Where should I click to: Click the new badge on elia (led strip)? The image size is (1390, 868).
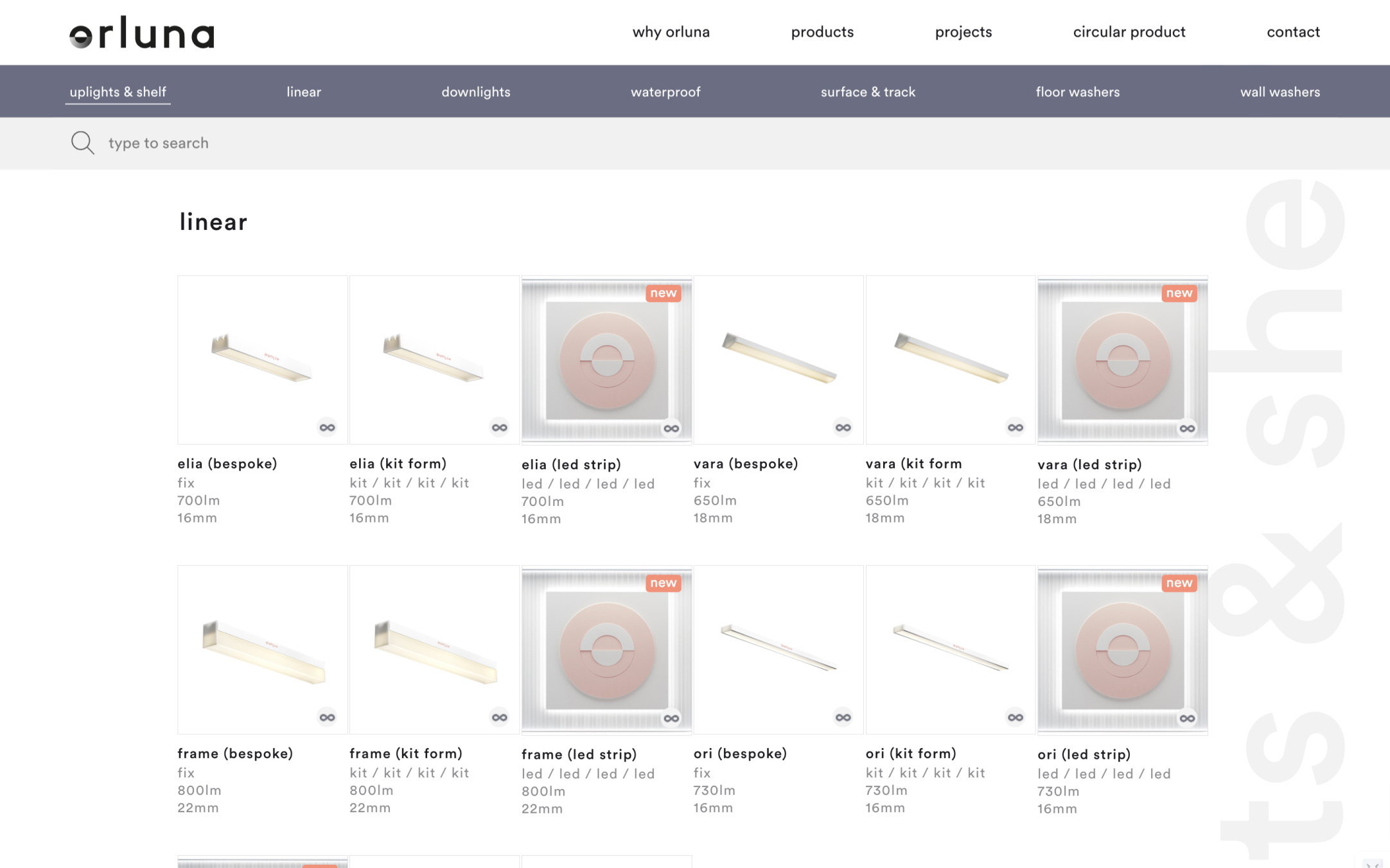click(x=663, y=293)
